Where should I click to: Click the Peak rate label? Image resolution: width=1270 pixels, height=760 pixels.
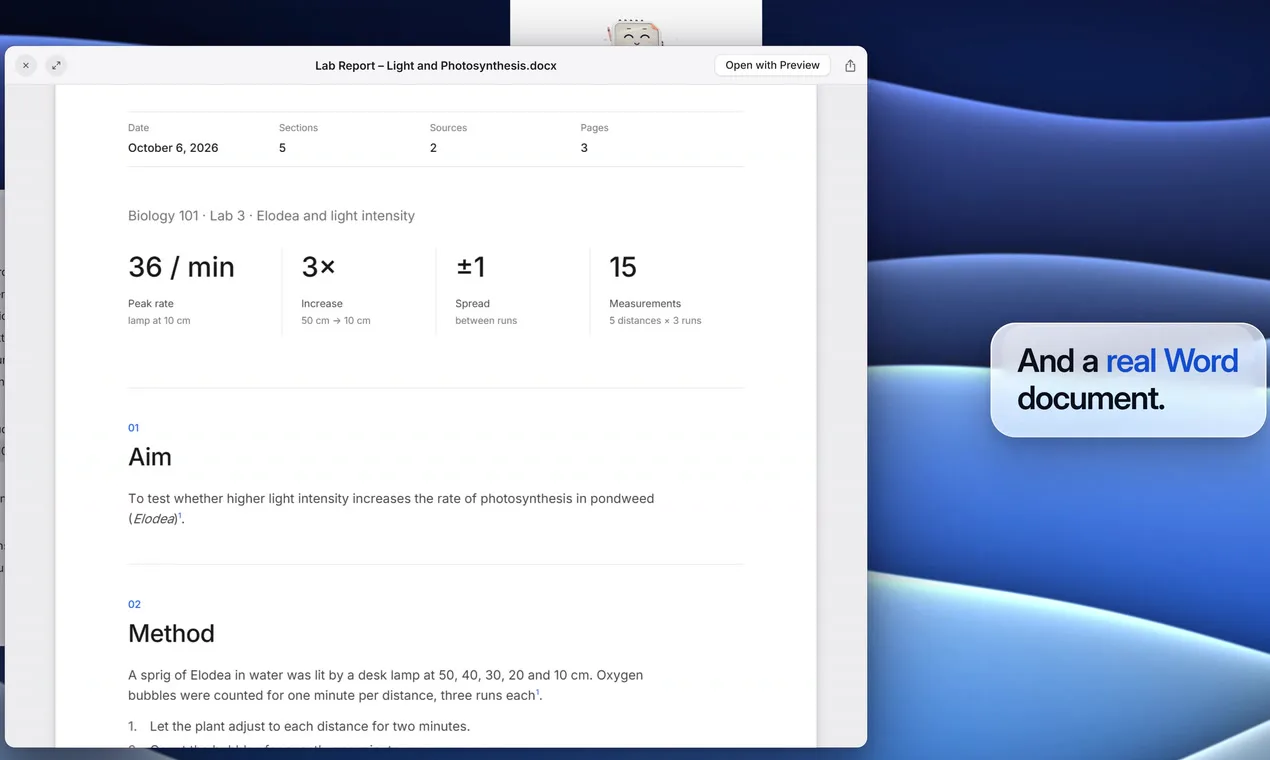[151, 304]
